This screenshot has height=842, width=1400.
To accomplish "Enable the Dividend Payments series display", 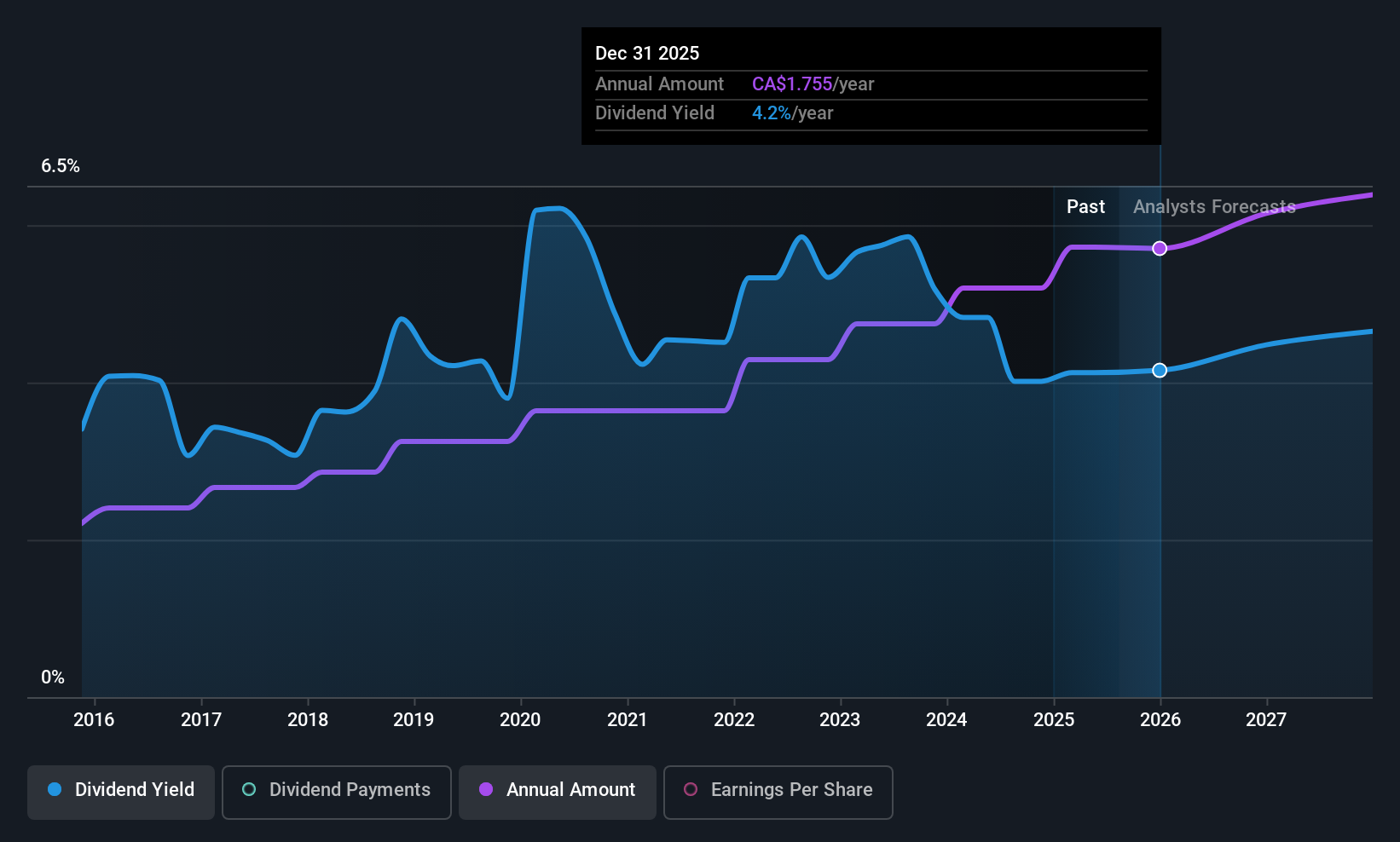I will (x=336, y=791).
